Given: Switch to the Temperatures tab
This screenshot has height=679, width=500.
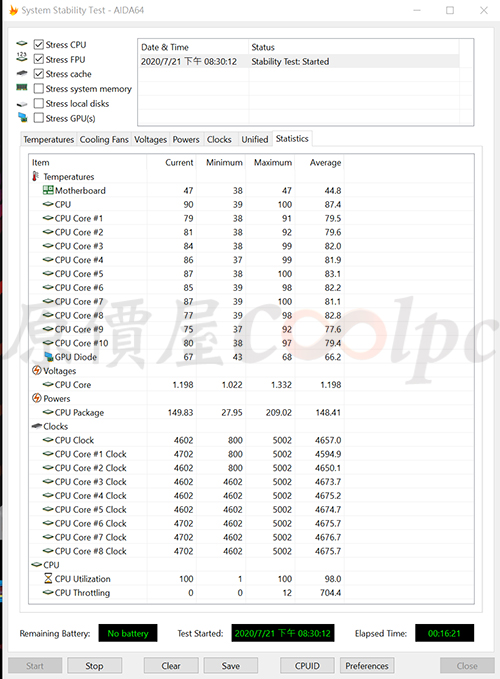Looking at the screenshot, I should 48,139.
